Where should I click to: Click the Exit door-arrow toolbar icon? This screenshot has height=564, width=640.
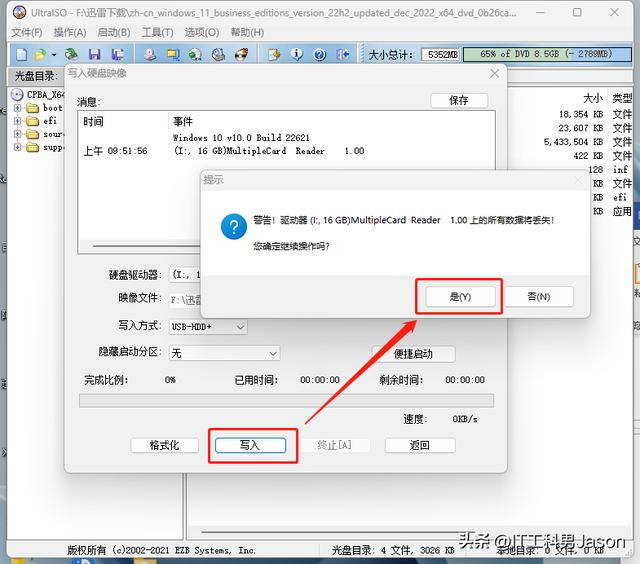point(343,54)
